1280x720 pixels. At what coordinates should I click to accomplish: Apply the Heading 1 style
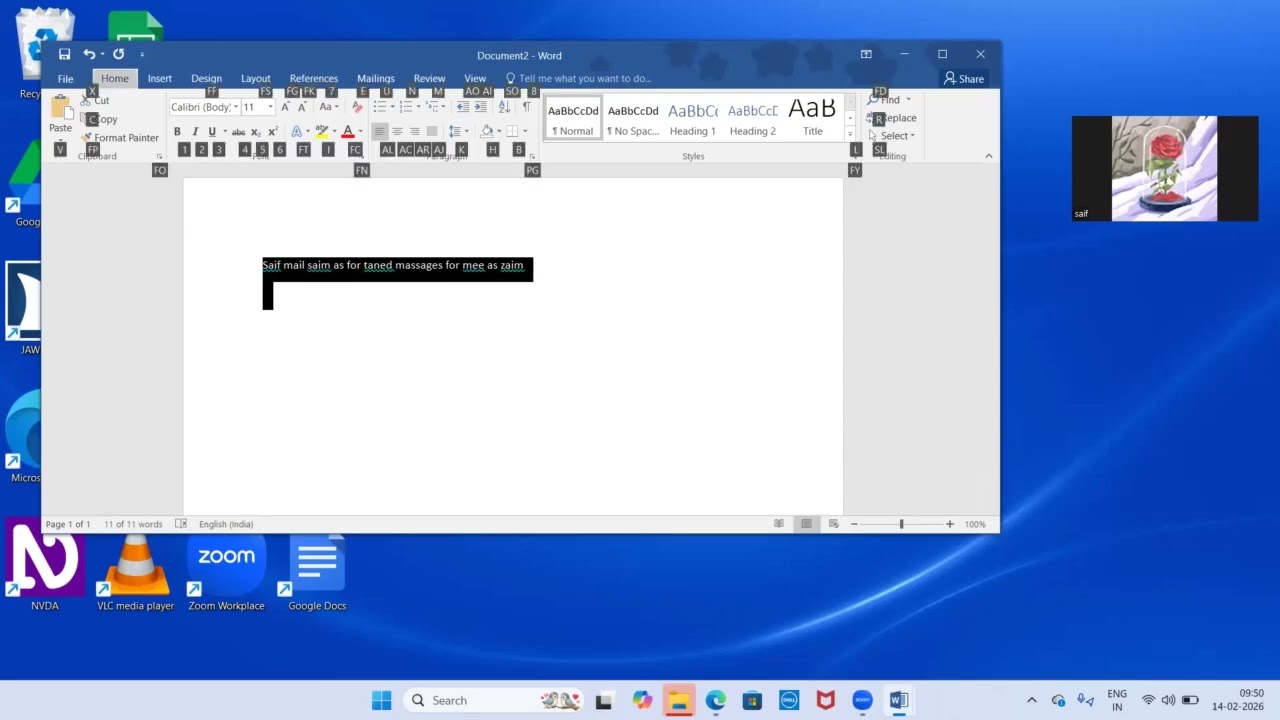click(693, 118)
